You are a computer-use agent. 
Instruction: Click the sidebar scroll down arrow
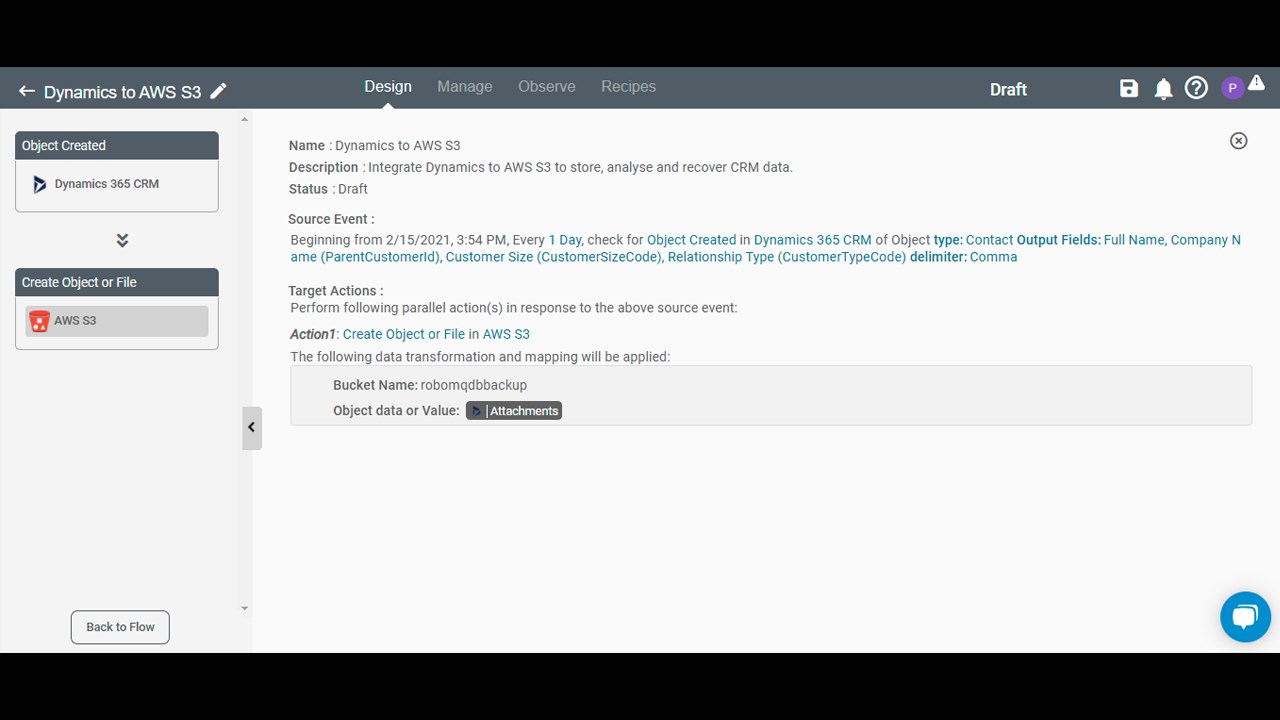point(245,608)
